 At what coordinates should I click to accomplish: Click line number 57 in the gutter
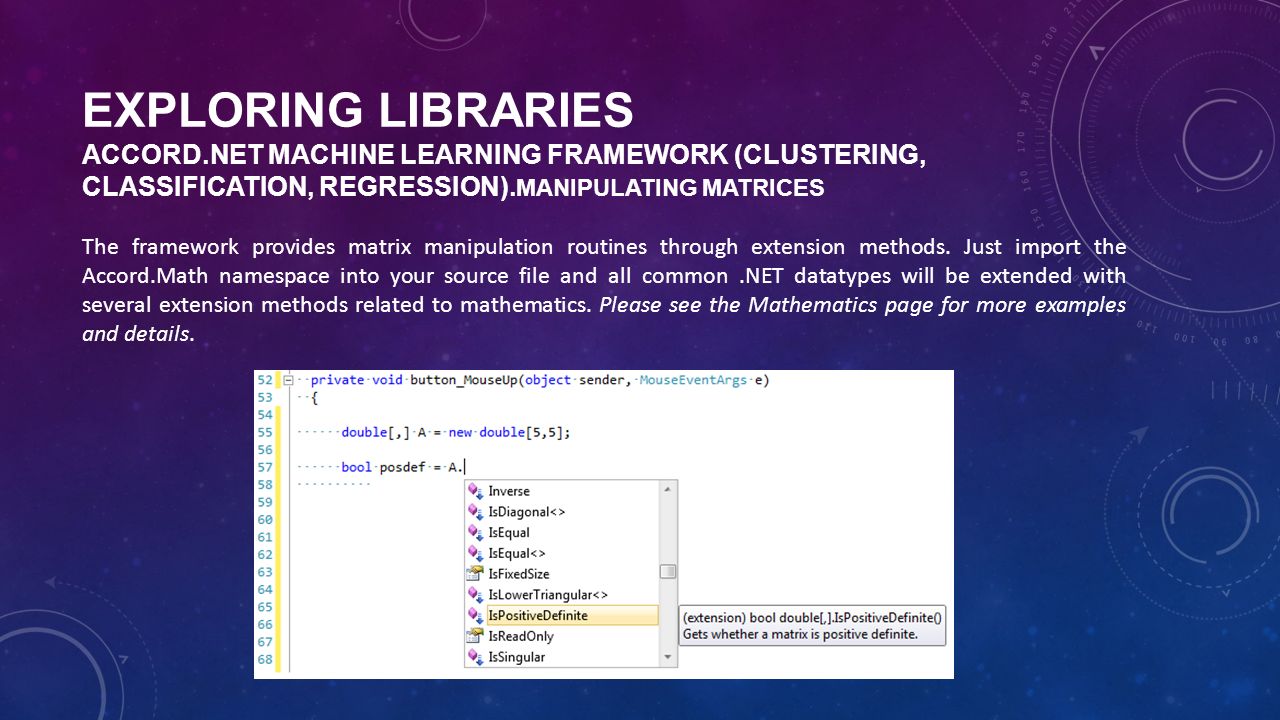tap(265, 467)
